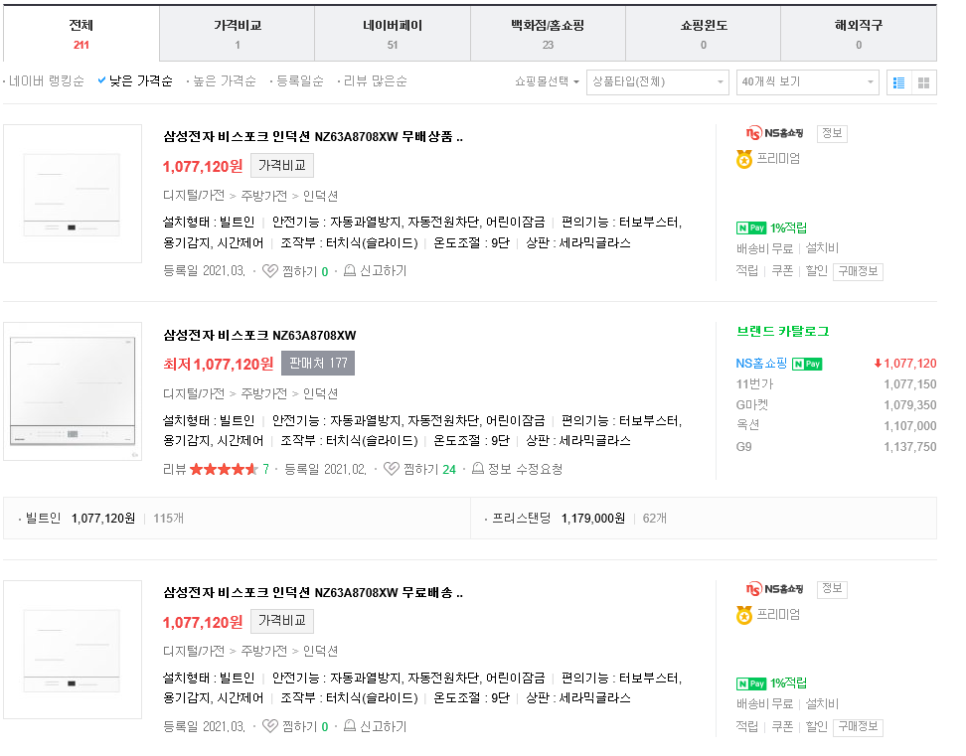Switch to grid view icon
The width and height of the screenshot is (966, 756).
923,83
